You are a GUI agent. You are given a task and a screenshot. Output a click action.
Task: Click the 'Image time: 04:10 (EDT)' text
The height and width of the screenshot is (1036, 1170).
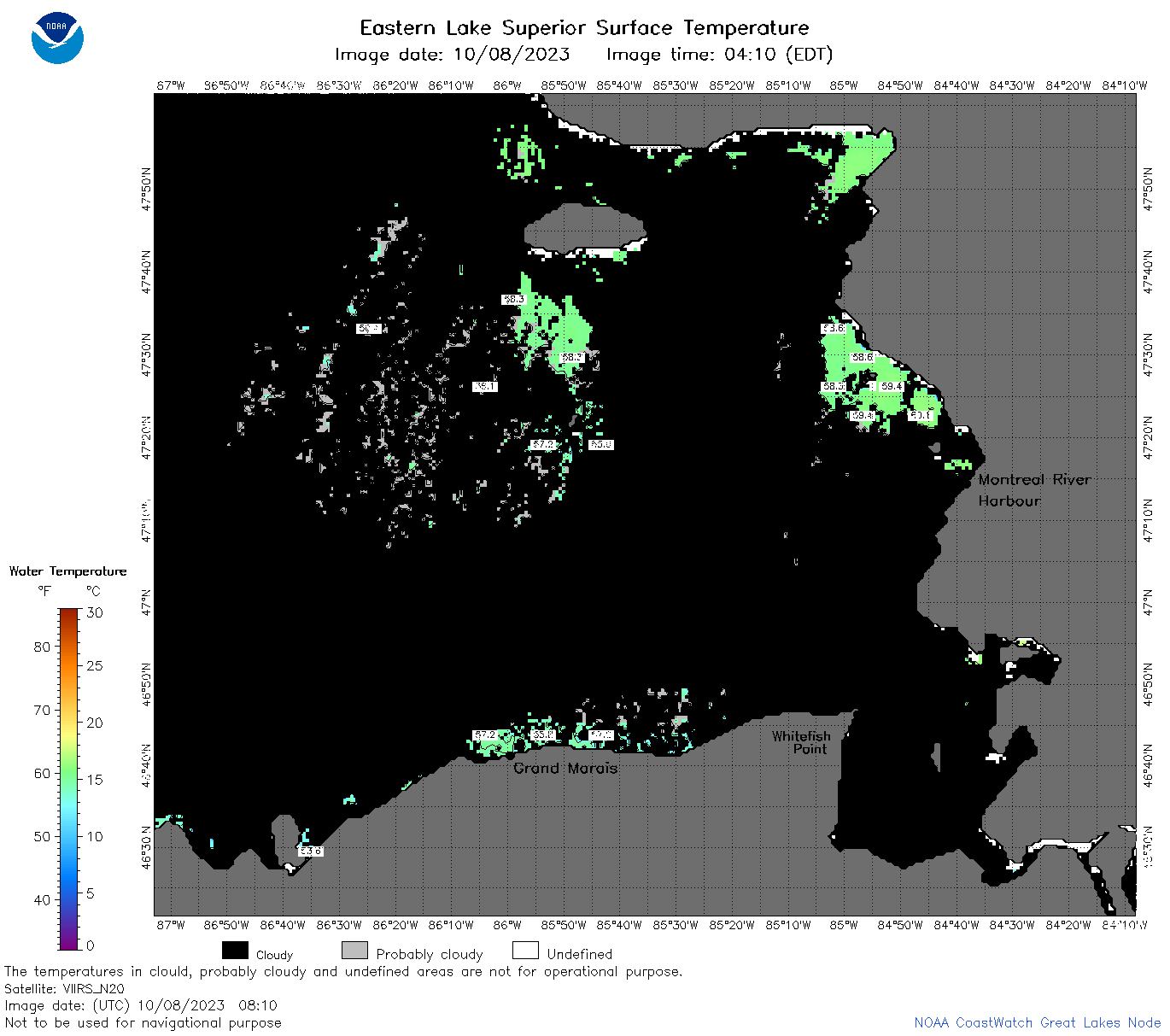coord(719,55)
